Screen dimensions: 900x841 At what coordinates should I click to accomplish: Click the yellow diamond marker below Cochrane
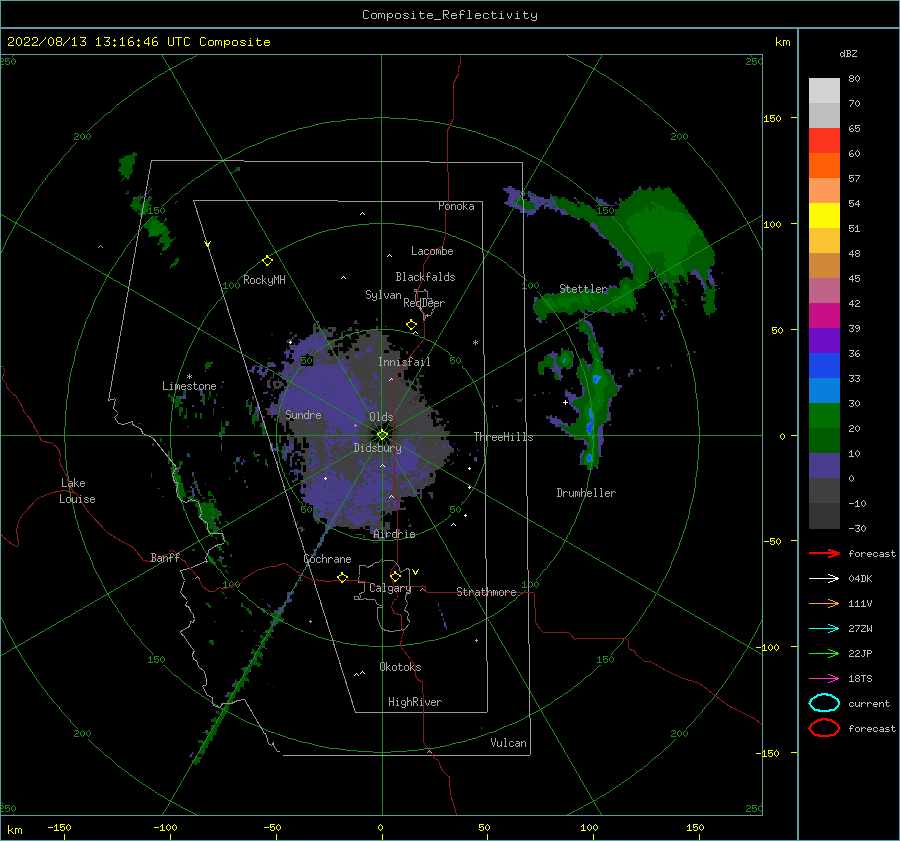pos(342,577)
